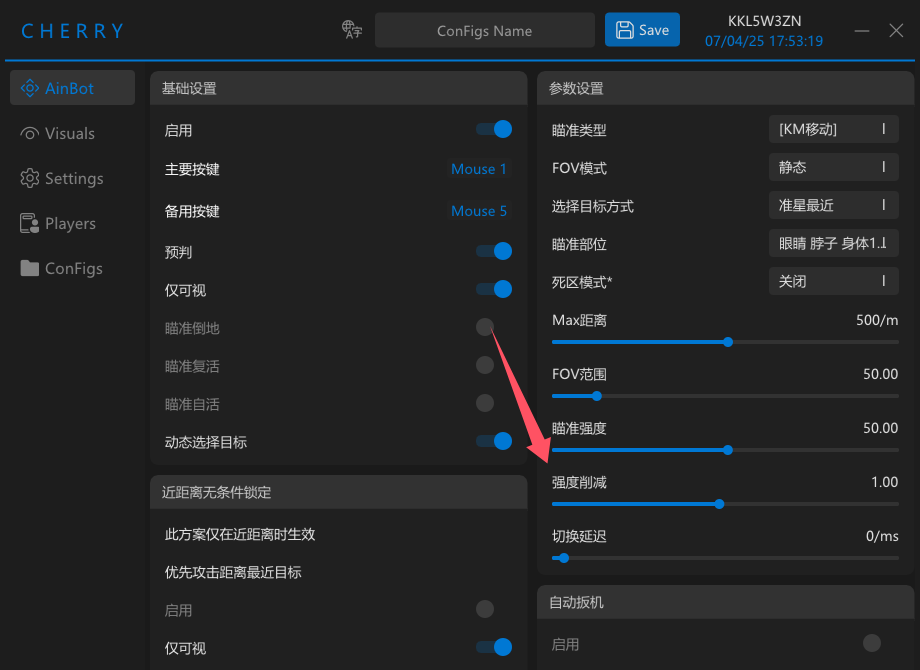Change the 主要按键 Mouse 1 binding
Viewport: 920px width, 670px height.
pyautogui.click(x=479, y=169)
